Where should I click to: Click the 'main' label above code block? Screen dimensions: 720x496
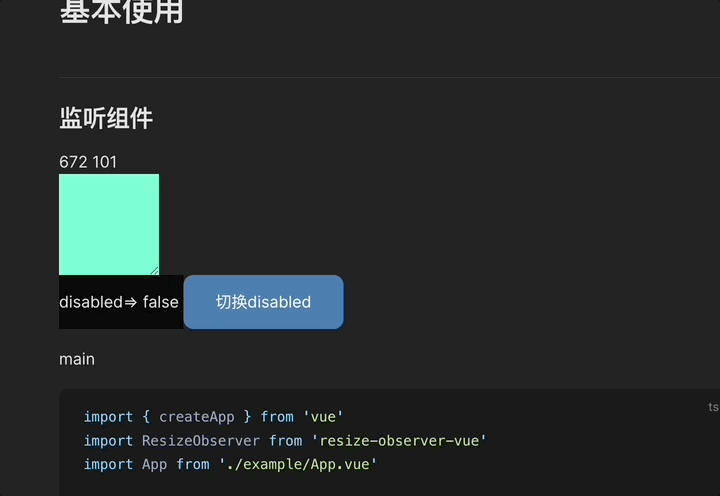pos(77,359)
